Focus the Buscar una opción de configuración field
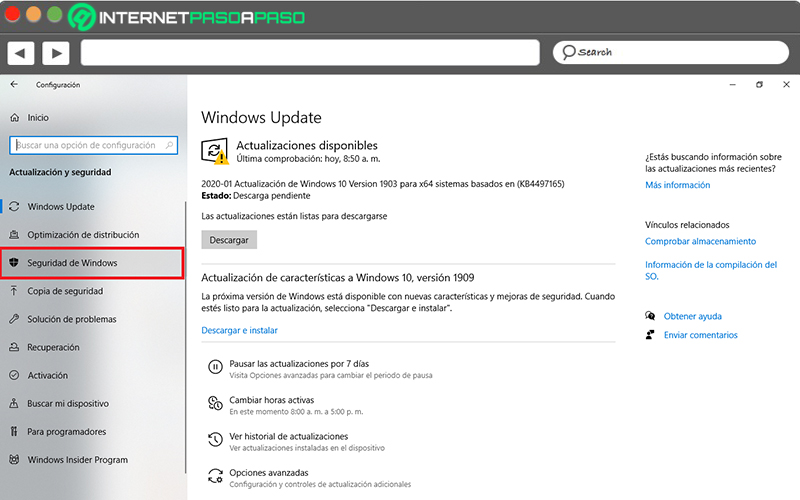This screenshot has width=800, height=500. point(93,145)
